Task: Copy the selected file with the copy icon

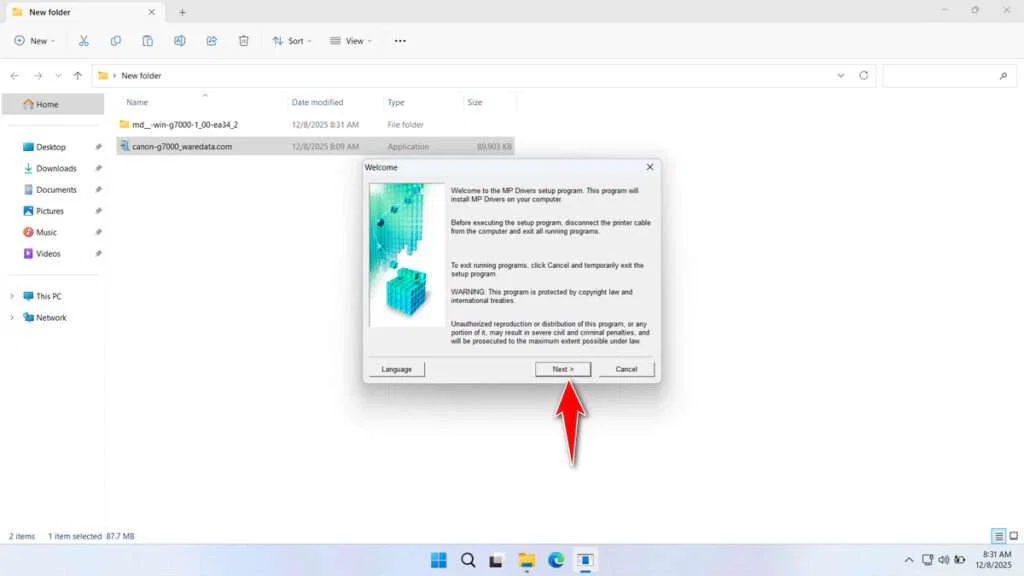Action: (x=116, y=40)
